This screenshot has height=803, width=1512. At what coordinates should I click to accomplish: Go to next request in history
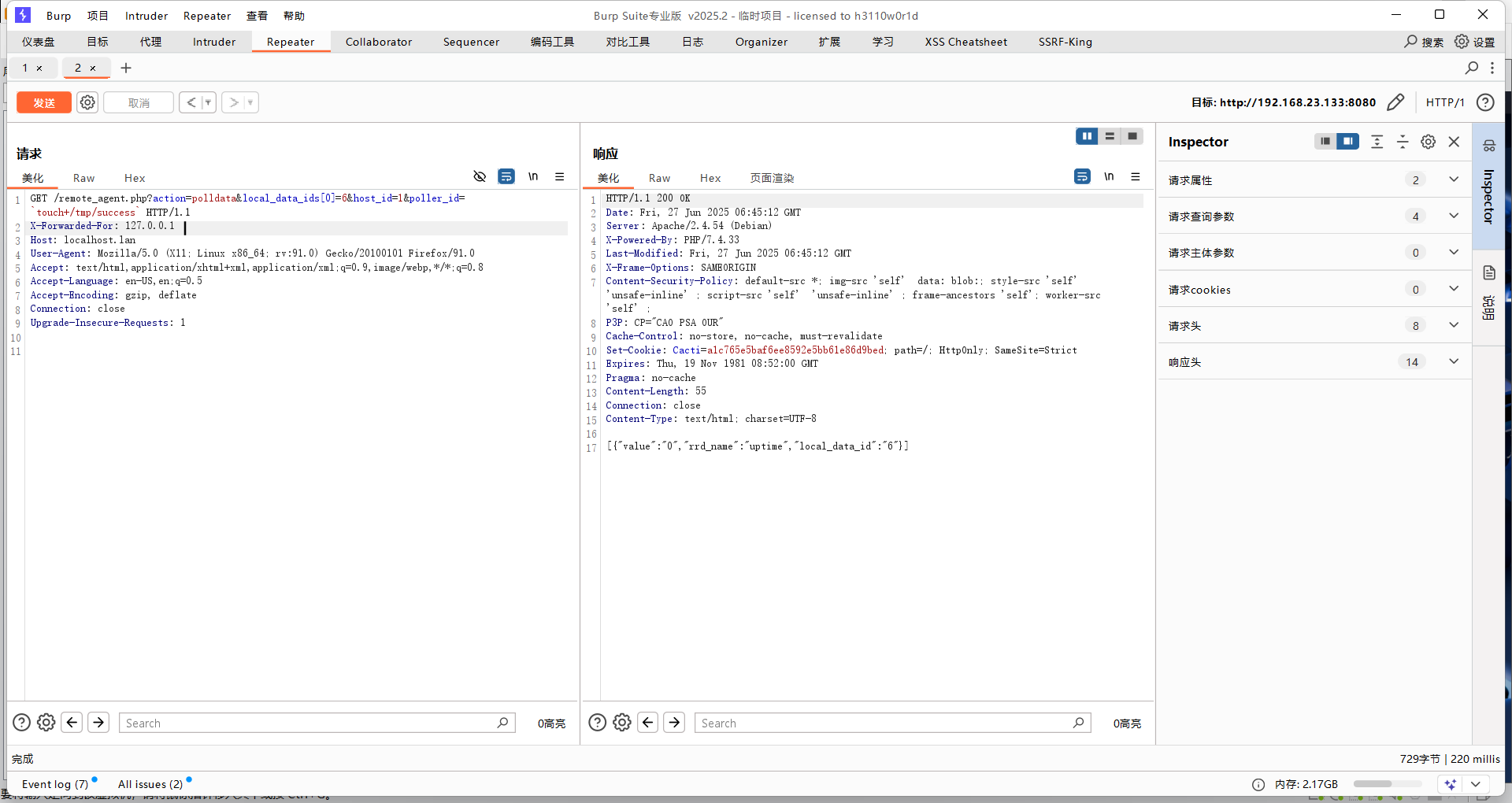pyautogui.click(x=233, y=102)
